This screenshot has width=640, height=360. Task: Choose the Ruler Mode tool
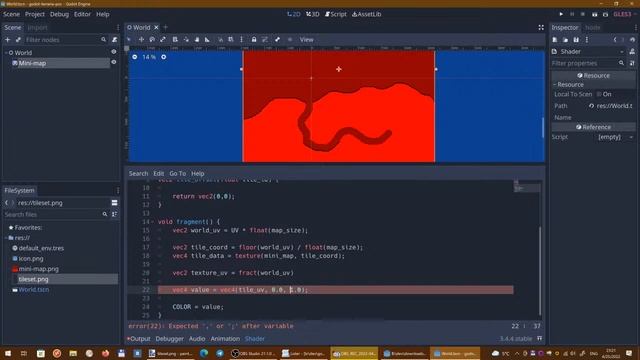207,40
